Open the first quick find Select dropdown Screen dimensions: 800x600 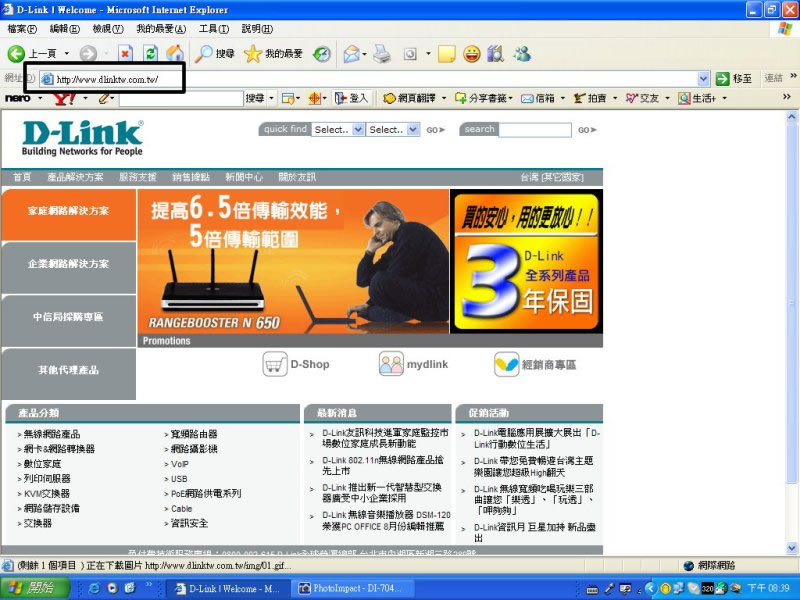click(338, 130)
